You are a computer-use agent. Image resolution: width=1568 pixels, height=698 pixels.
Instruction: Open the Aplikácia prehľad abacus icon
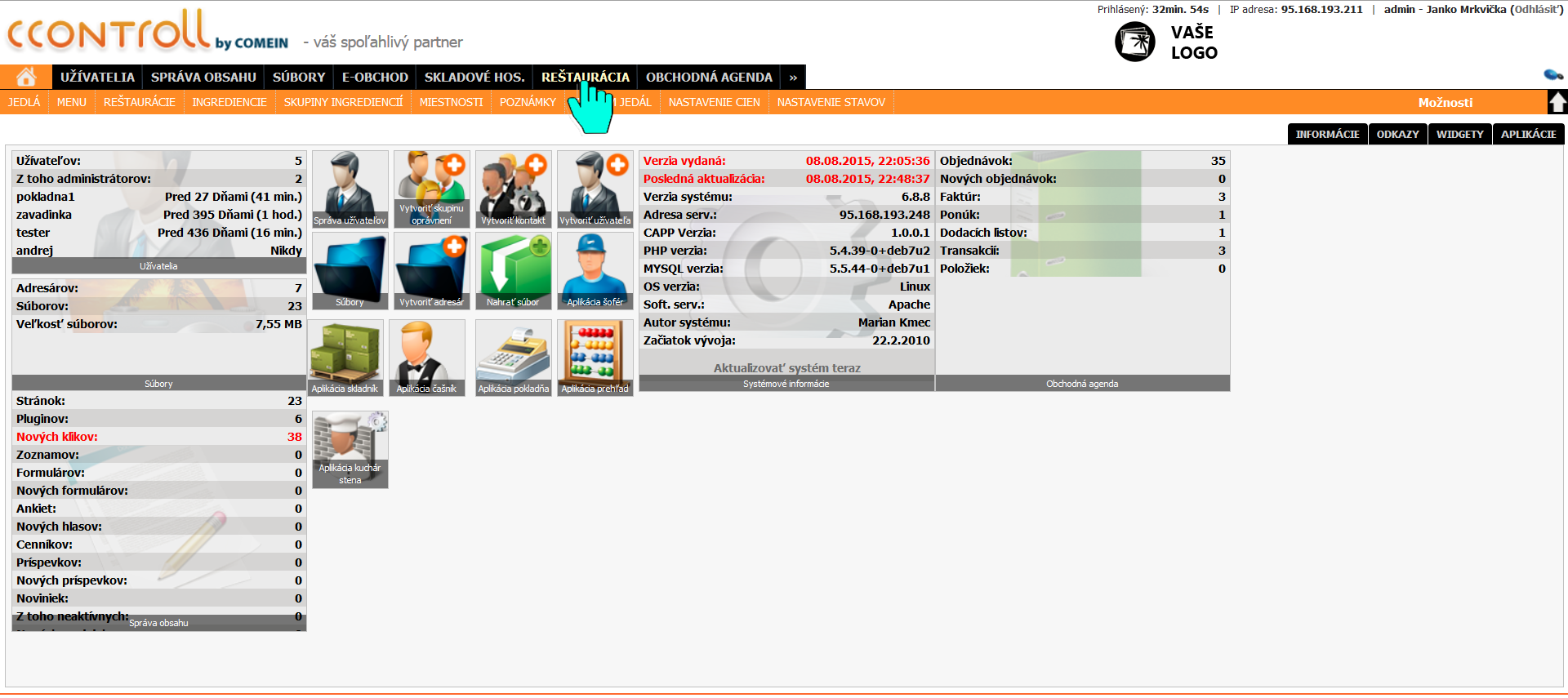coord(595,357)
